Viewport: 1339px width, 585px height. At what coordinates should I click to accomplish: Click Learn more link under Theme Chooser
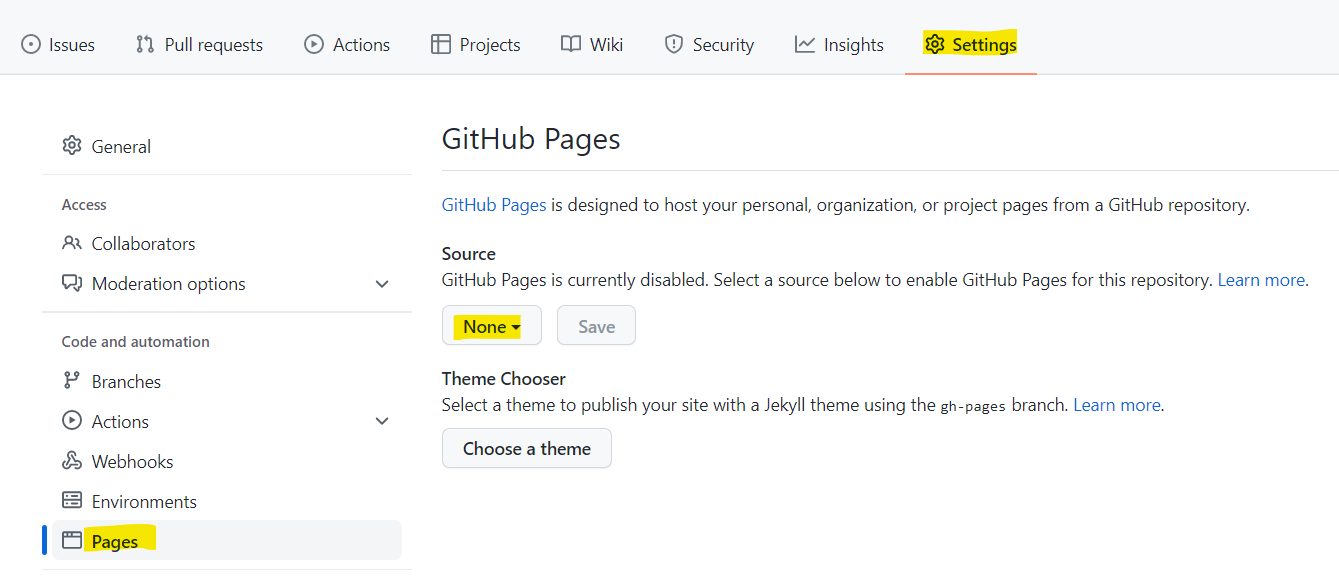click(1117, 405)
